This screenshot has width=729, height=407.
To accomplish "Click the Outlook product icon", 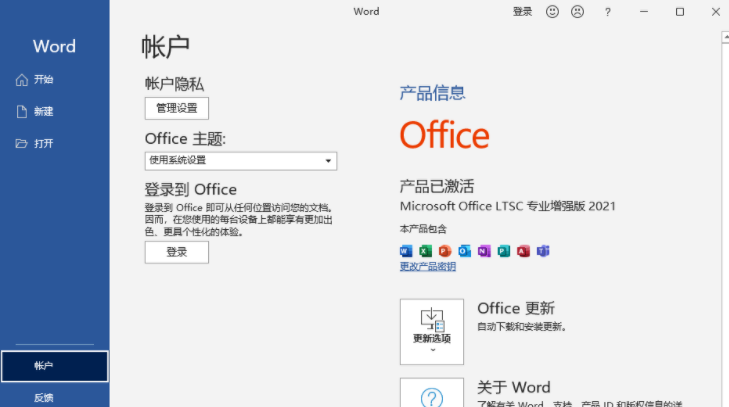I will (464, 251).
